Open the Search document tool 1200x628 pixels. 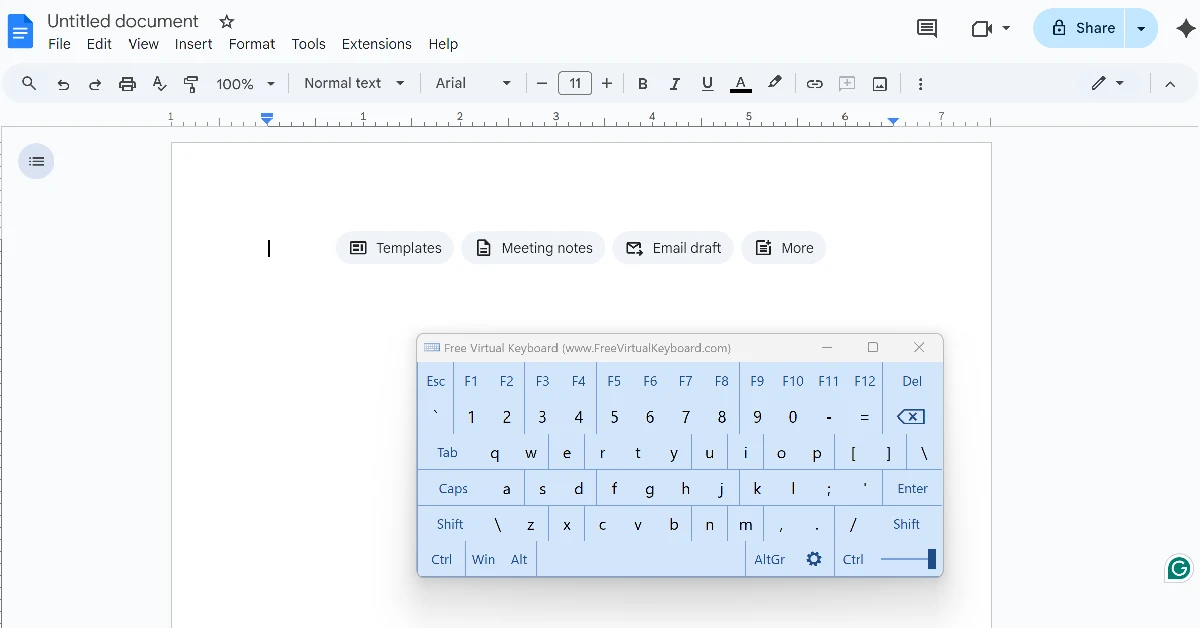pyautogui.click(x=28, y=83)
